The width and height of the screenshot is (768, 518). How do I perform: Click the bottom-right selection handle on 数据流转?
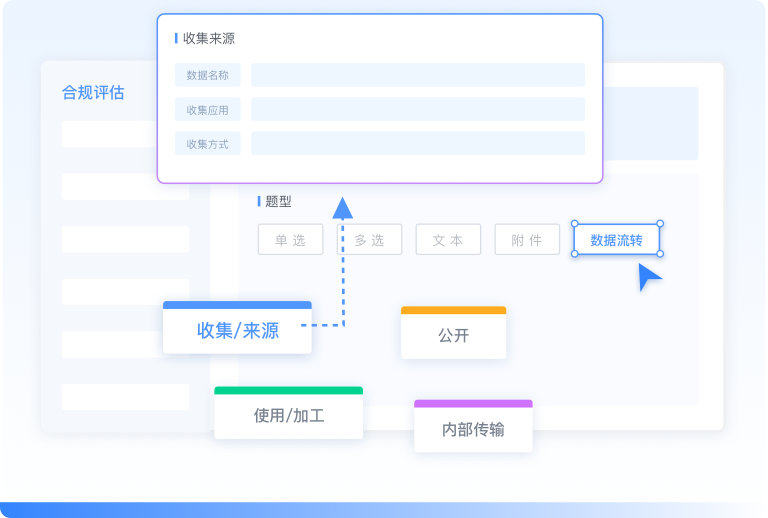tap(660, 254)
